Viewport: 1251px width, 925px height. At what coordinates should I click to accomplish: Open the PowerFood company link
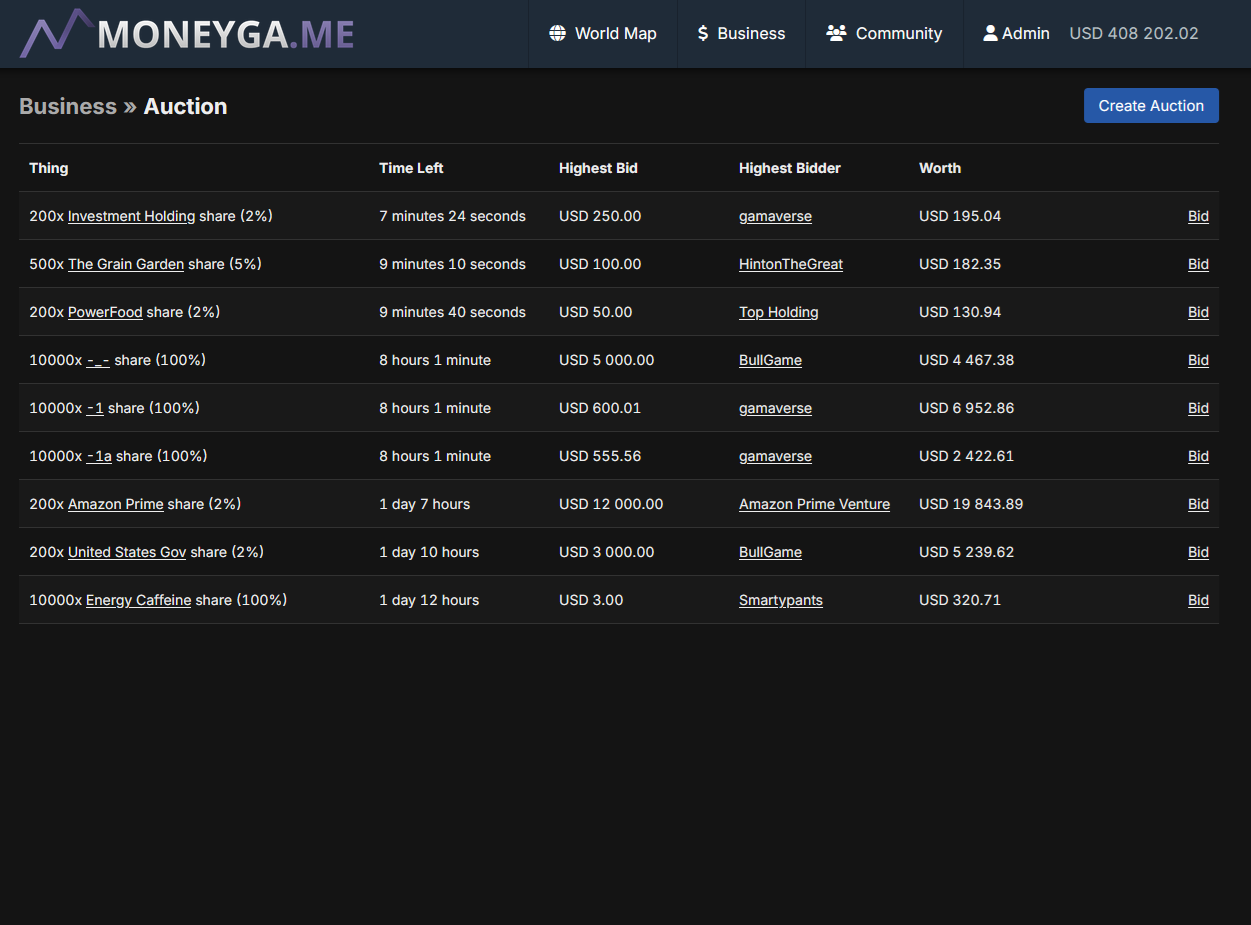coord(105,312)
